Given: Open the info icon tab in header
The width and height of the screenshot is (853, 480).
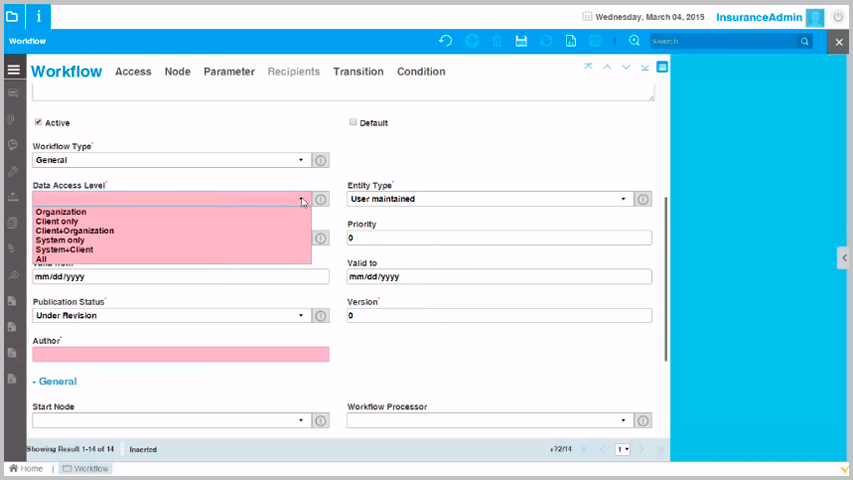Looking at the screenshot, I should [38, 17].
